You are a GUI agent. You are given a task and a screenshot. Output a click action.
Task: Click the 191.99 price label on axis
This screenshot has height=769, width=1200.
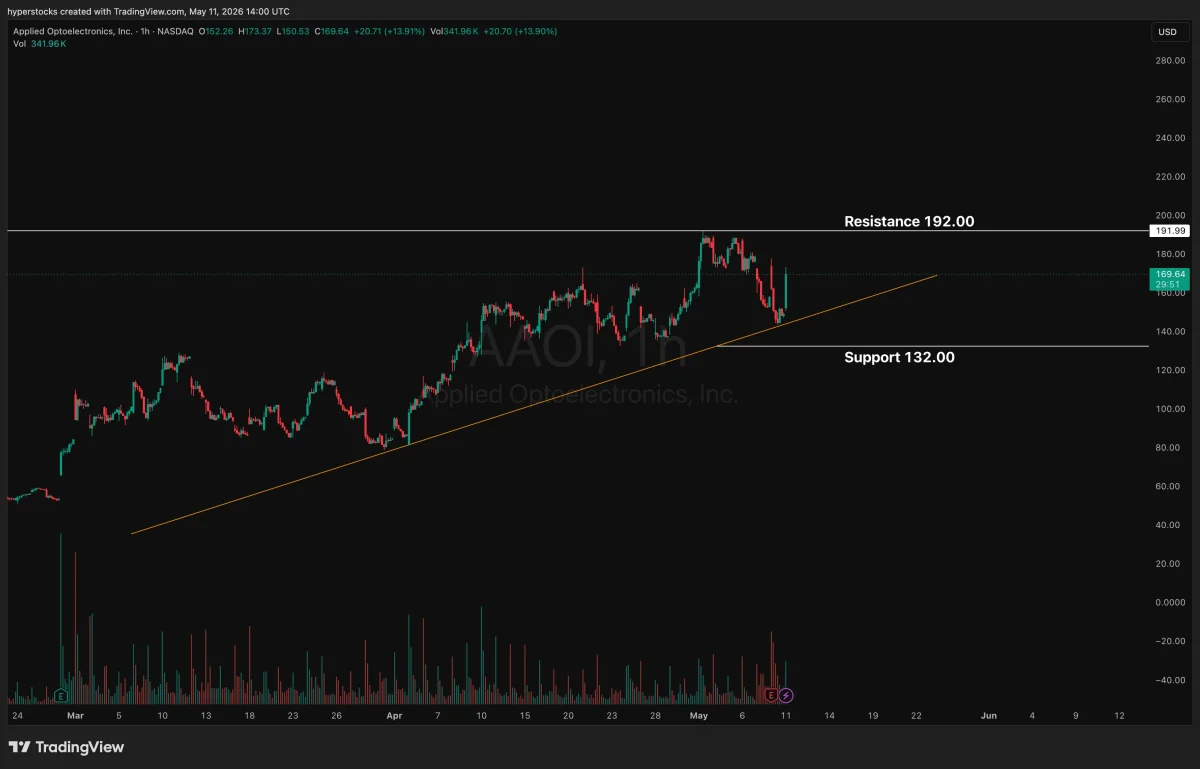[x=1169, y=231]
